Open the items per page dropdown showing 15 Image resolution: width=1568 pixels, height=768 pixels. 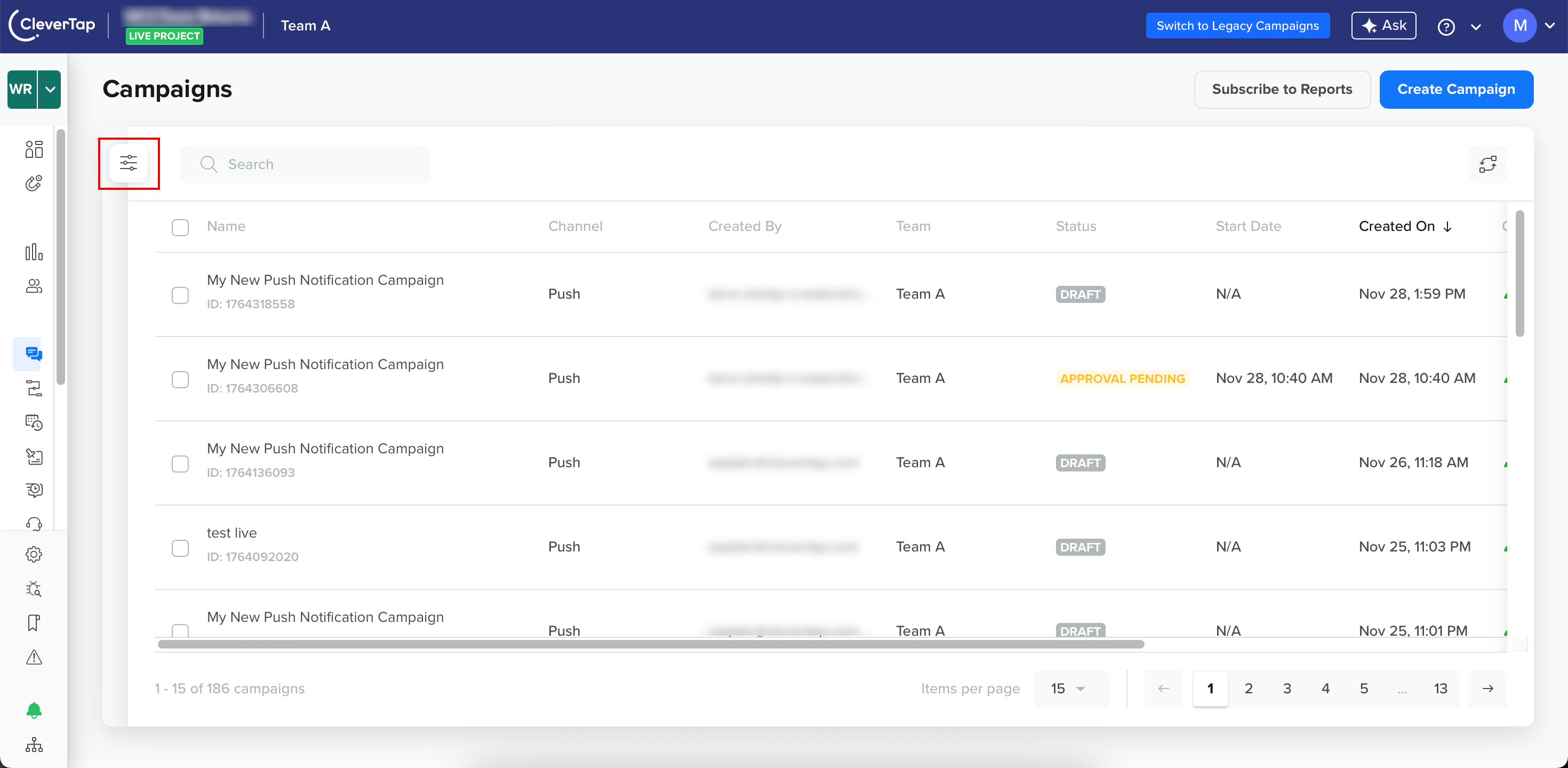click(x=1071, y=689)
